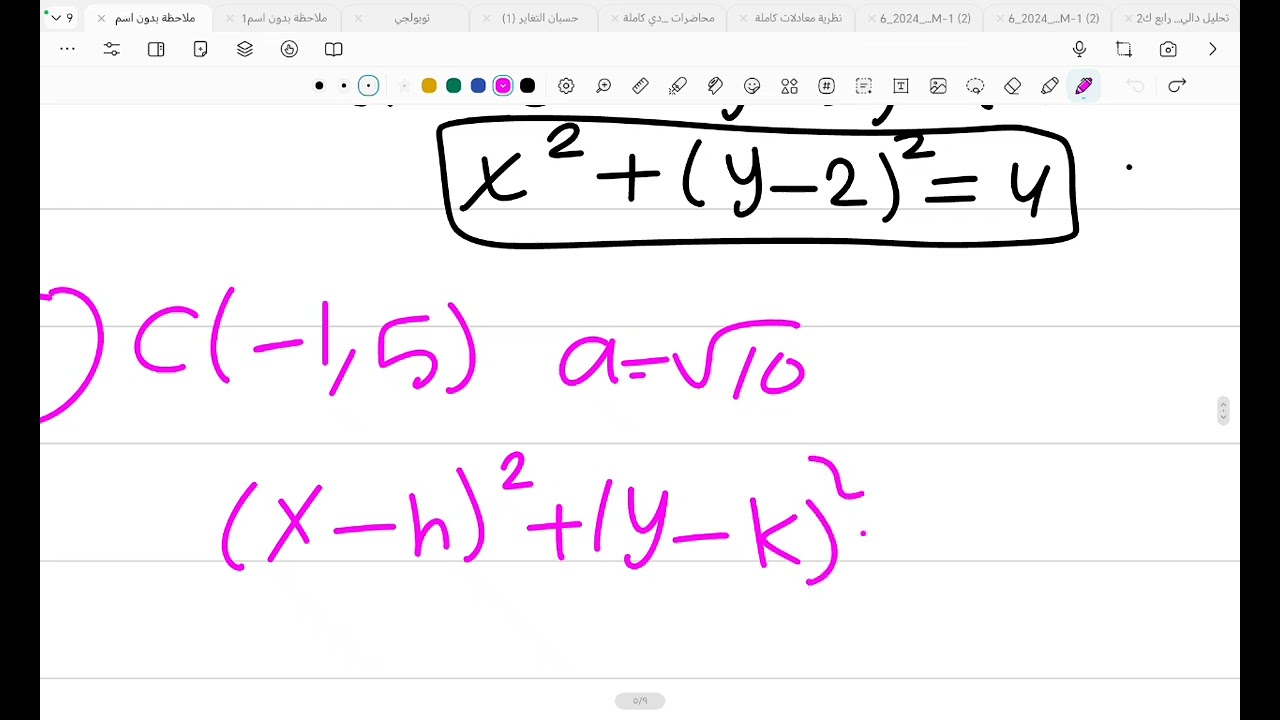Image resolution: width=1280 pixels, height=720 pixels.
Task: Pick the black pen color
Action: [x=527, y=86]
